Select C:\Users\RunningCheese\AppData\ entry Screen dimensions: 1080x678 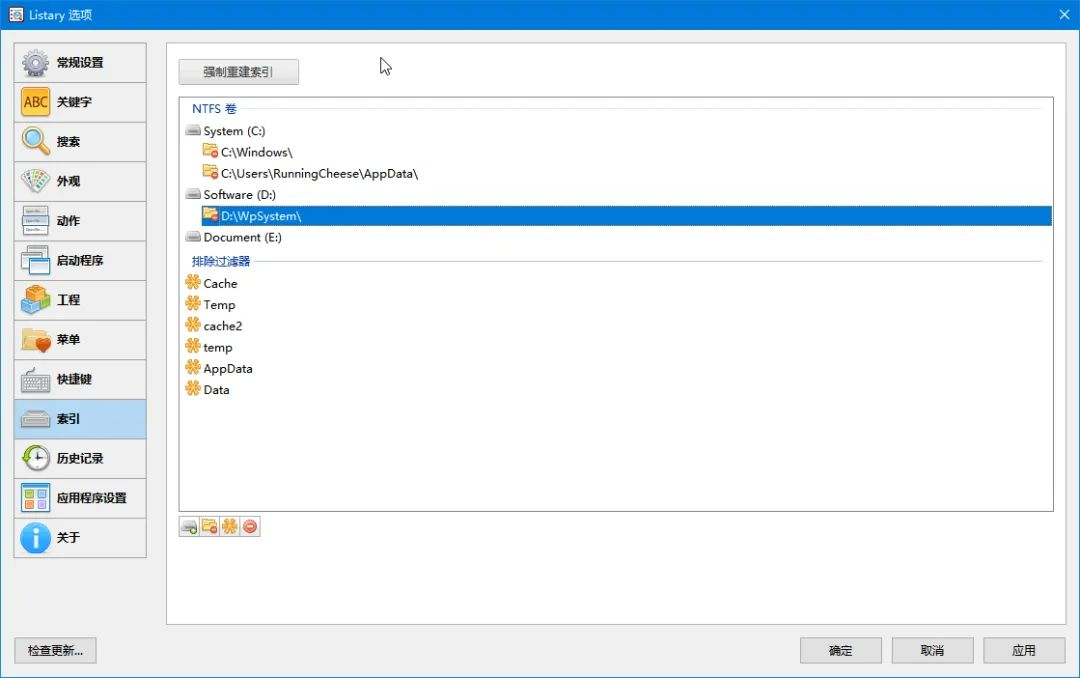coord(320,174)
